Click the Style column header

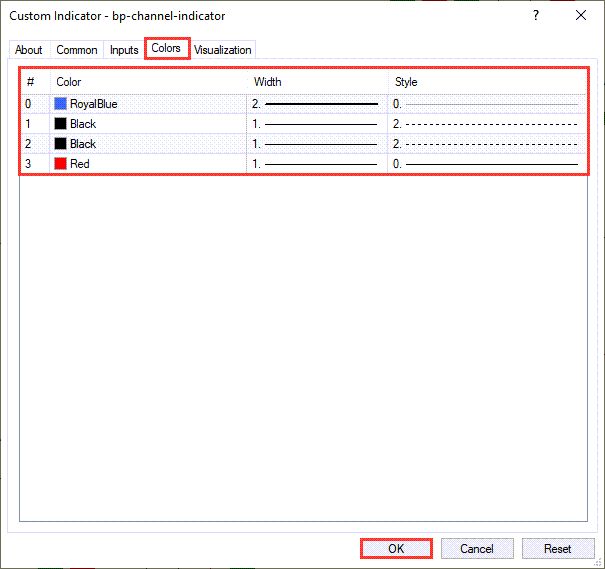pyautogui.click(x=487, y=82)
